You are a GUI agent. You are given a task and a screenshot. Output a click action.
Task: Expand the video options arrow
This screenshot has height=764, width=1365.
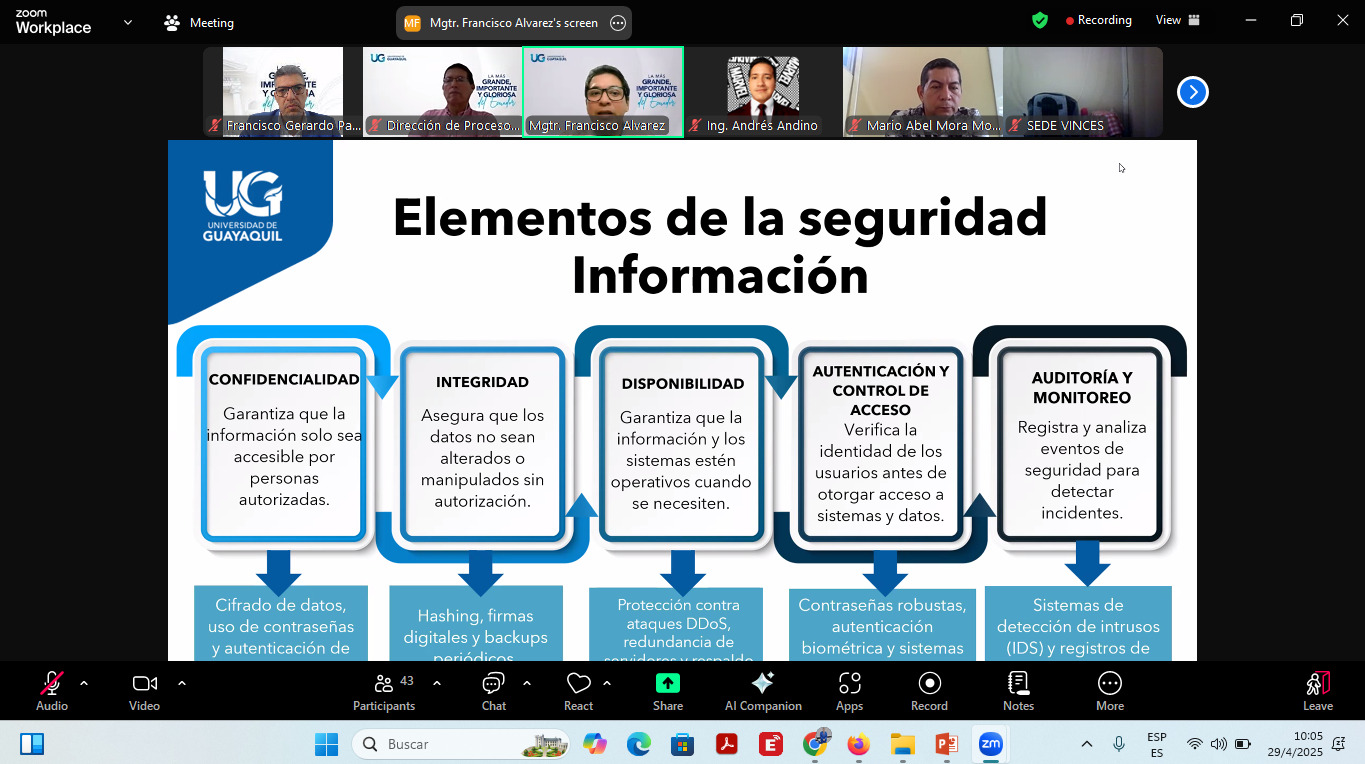click(181, 684)
